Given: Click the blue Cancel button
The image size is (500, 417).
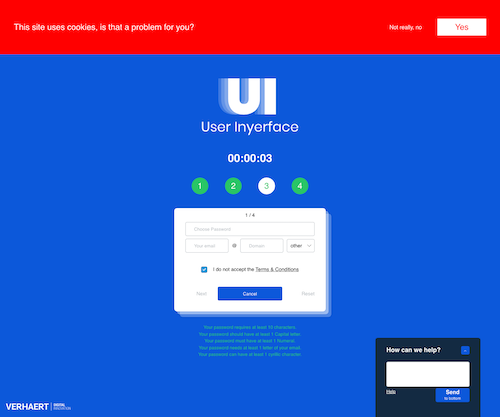Looking at the screenshot, I should (250, 294).
